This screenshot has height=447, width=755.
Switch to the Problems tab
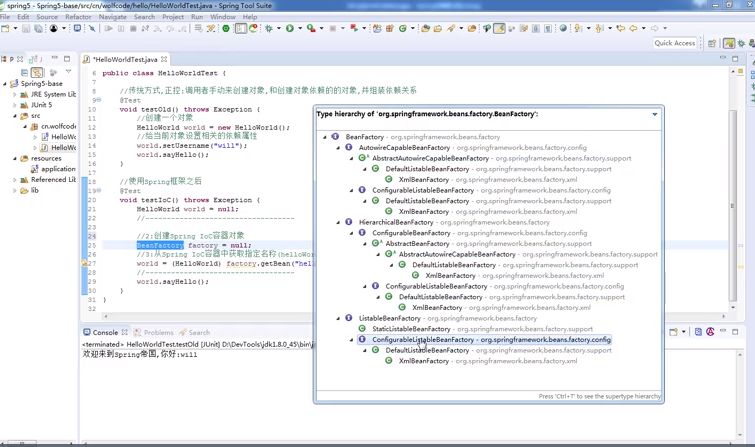(x=158, y=332)
